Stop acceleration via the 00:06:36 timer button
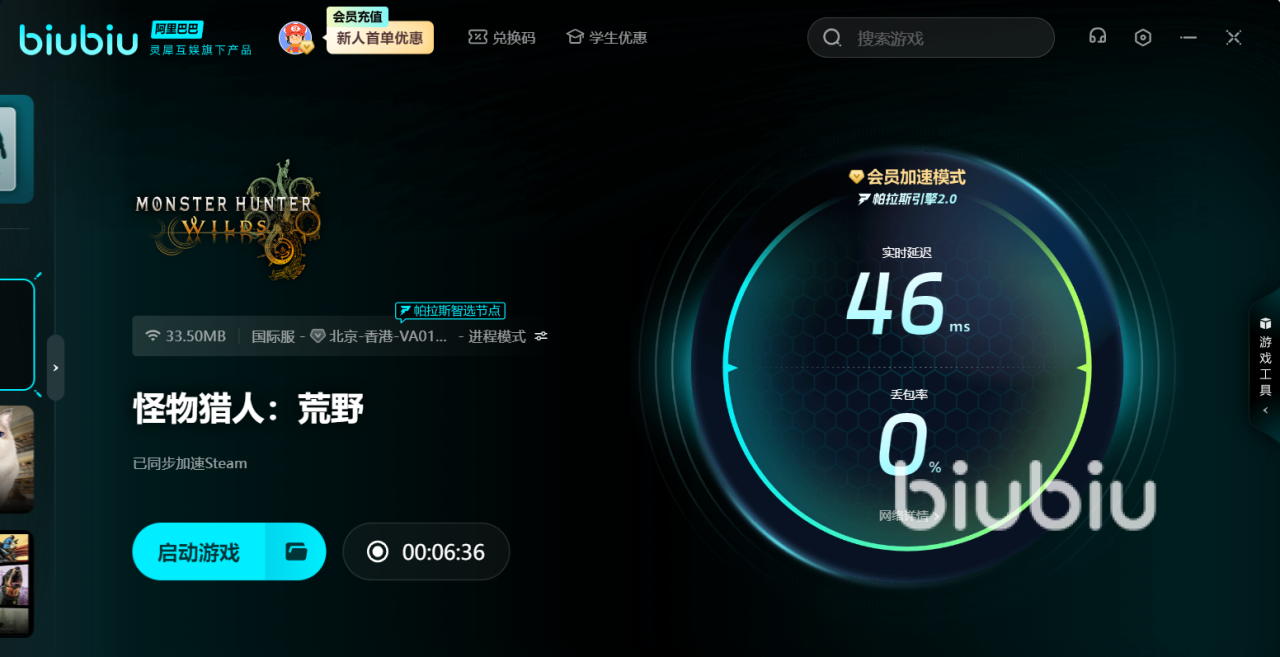1280x657 pixels. point(426,552)
